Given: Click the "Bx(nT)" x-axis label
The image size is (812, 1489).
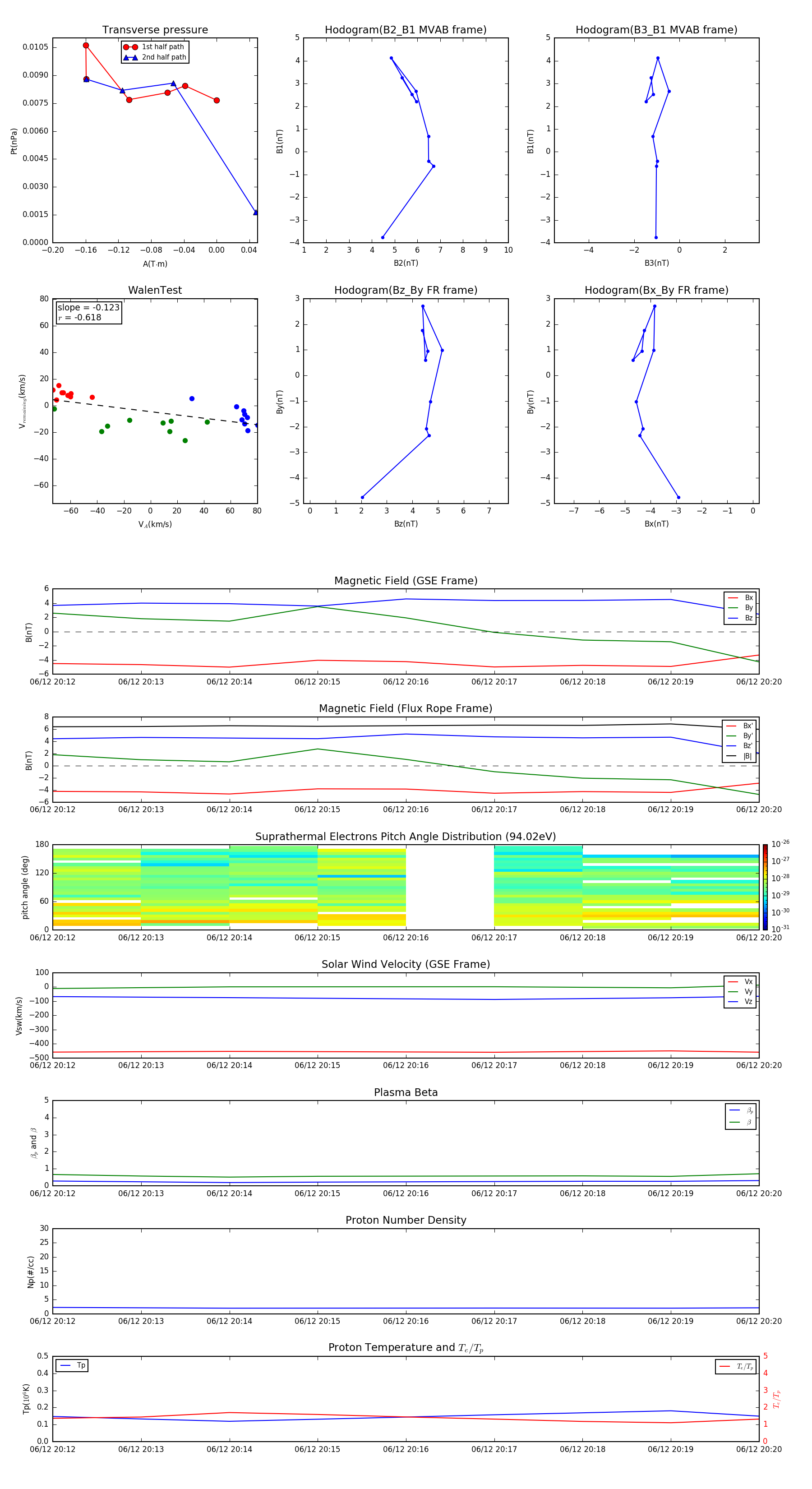Looking at the screenshot, I should click(x=656, y=524).
